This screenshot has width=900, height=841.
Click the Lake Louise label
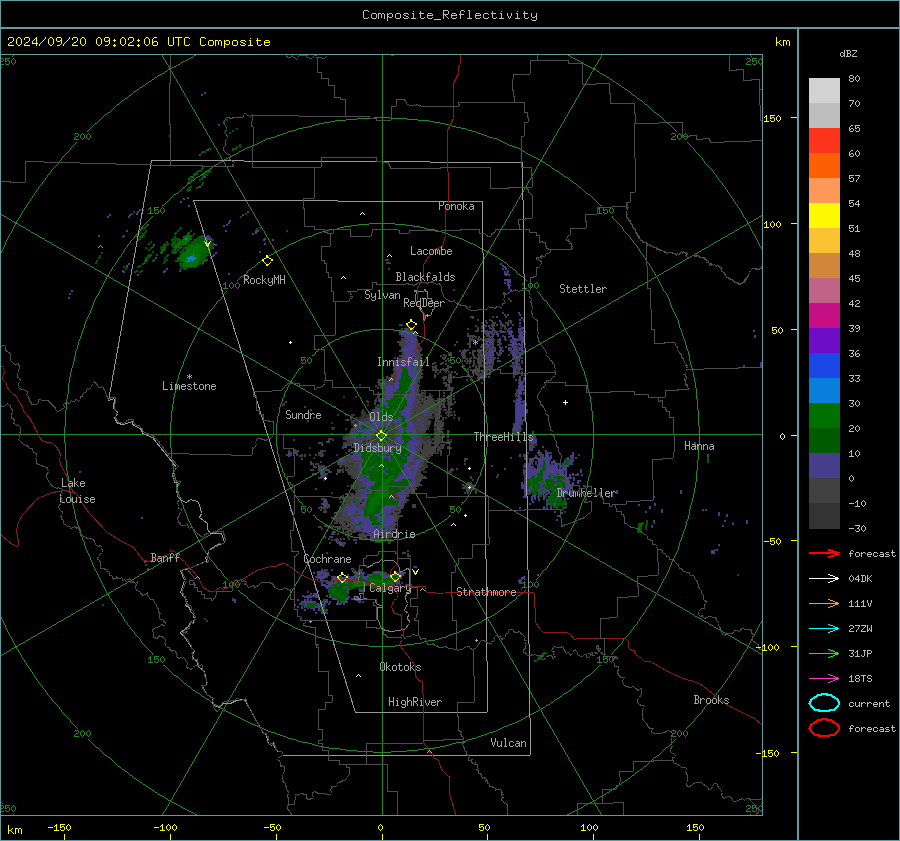click(77, 491)
